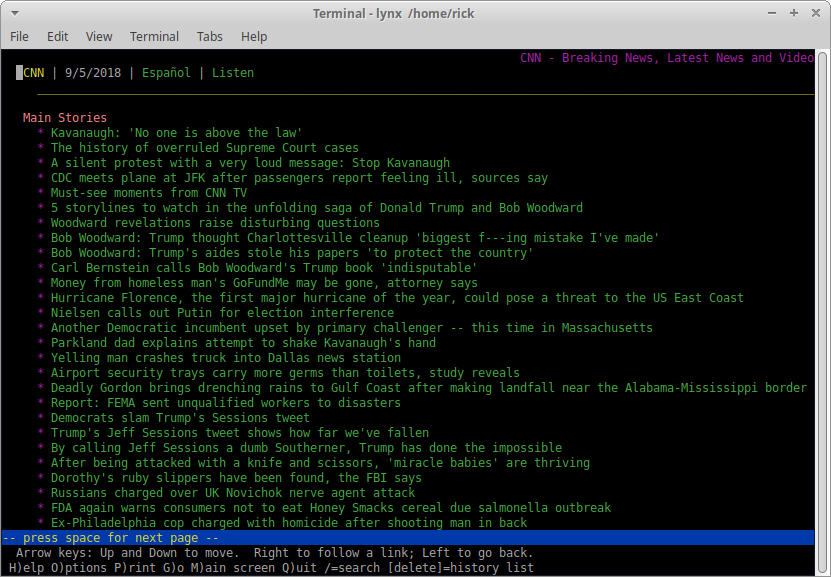
Task: Open Kavanaugh 'No one is above the law' story
Action: (176, 133)
